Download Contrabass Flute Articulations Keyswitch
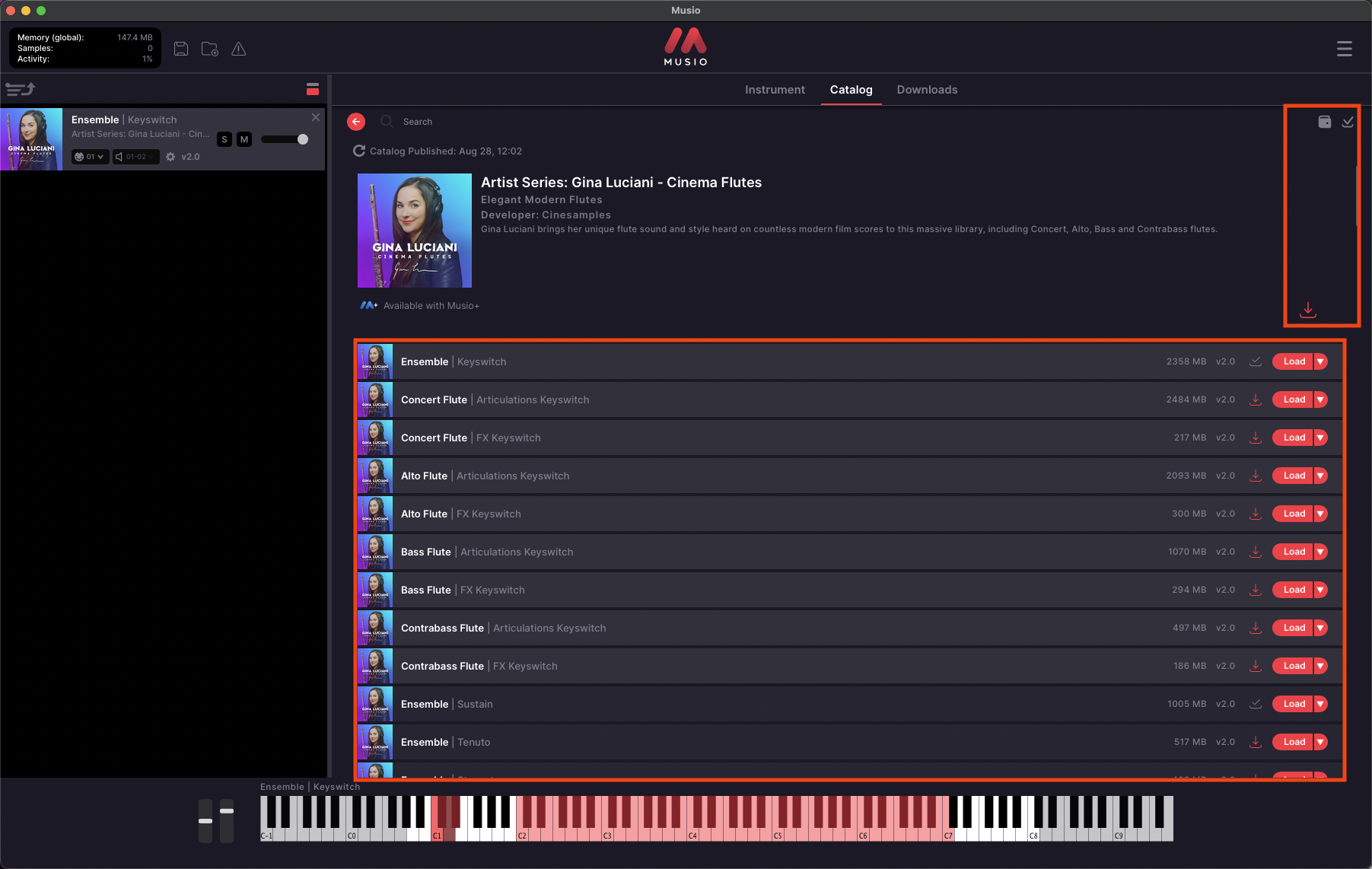This screenshot has width=1372, height=869. pyautogui.click(x=1256, y=628)
